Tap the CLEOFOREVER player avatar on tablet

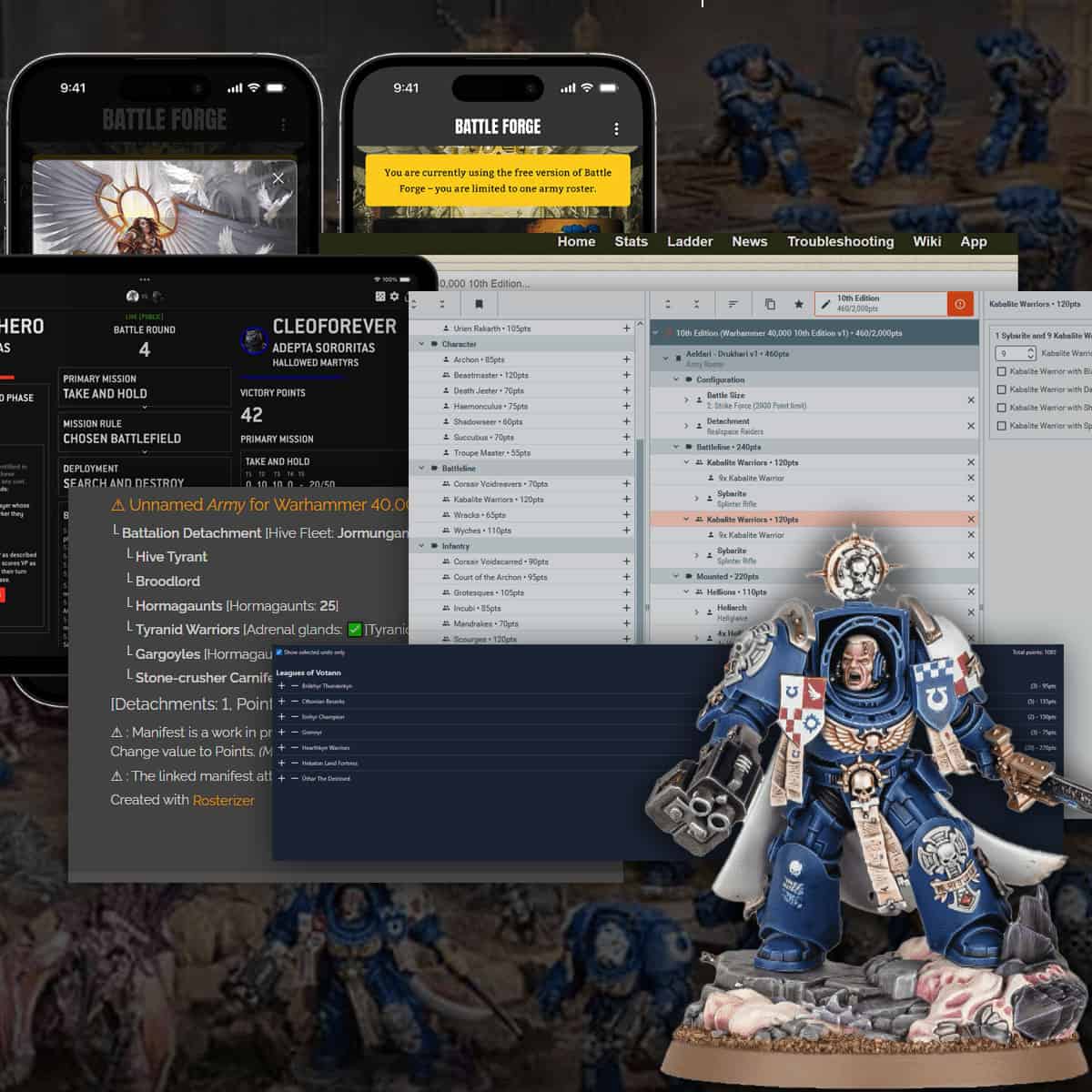tap(253, 341)
